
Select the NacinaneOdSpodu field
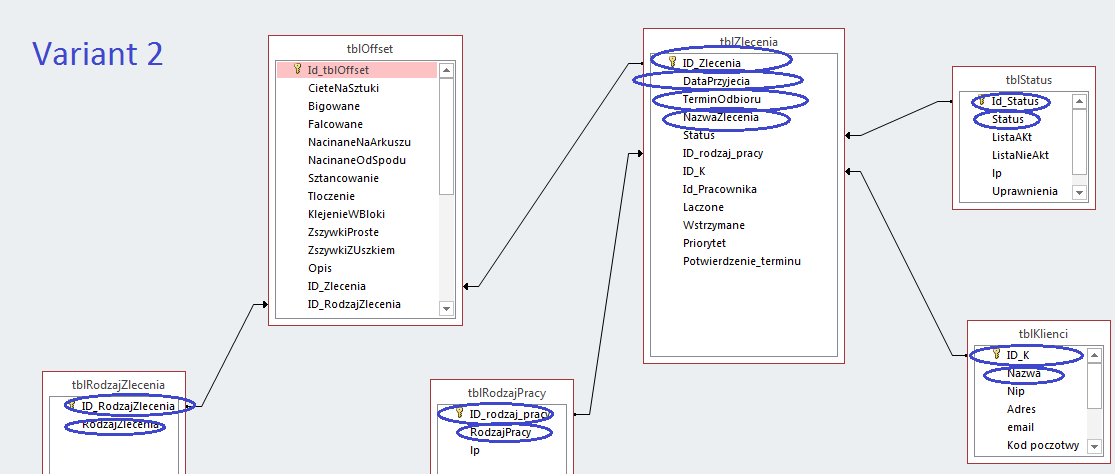357,160
